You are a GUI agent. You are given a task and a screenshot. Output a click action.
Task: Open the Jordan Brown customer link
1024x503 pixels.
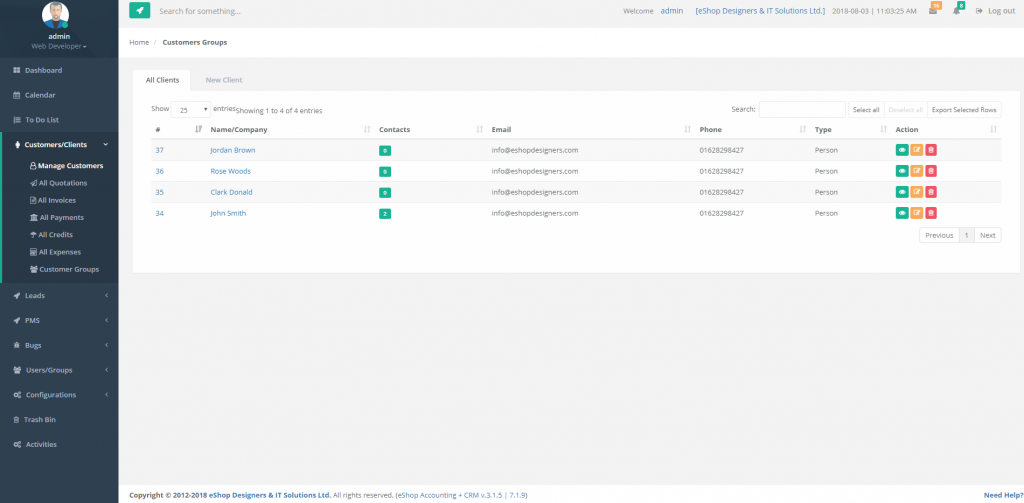(232, 150)
